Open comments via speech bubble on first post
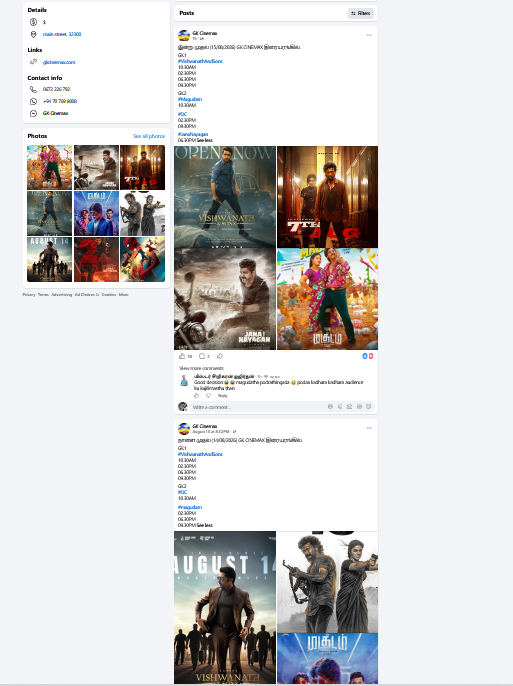This screenshot has width=513, height=686. 202,356
